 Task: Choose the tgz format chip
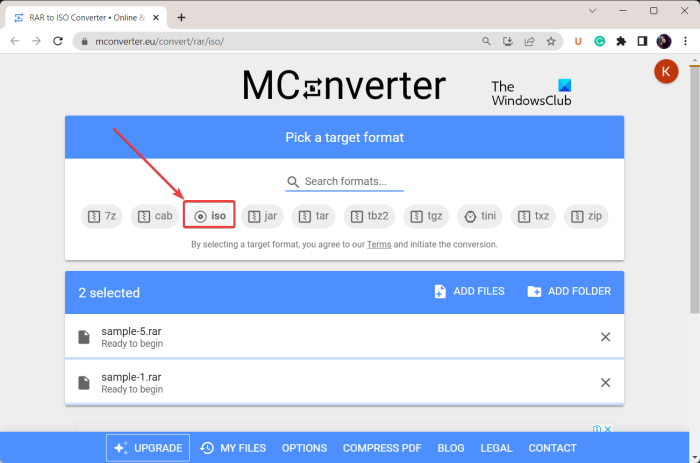point(426,216)
